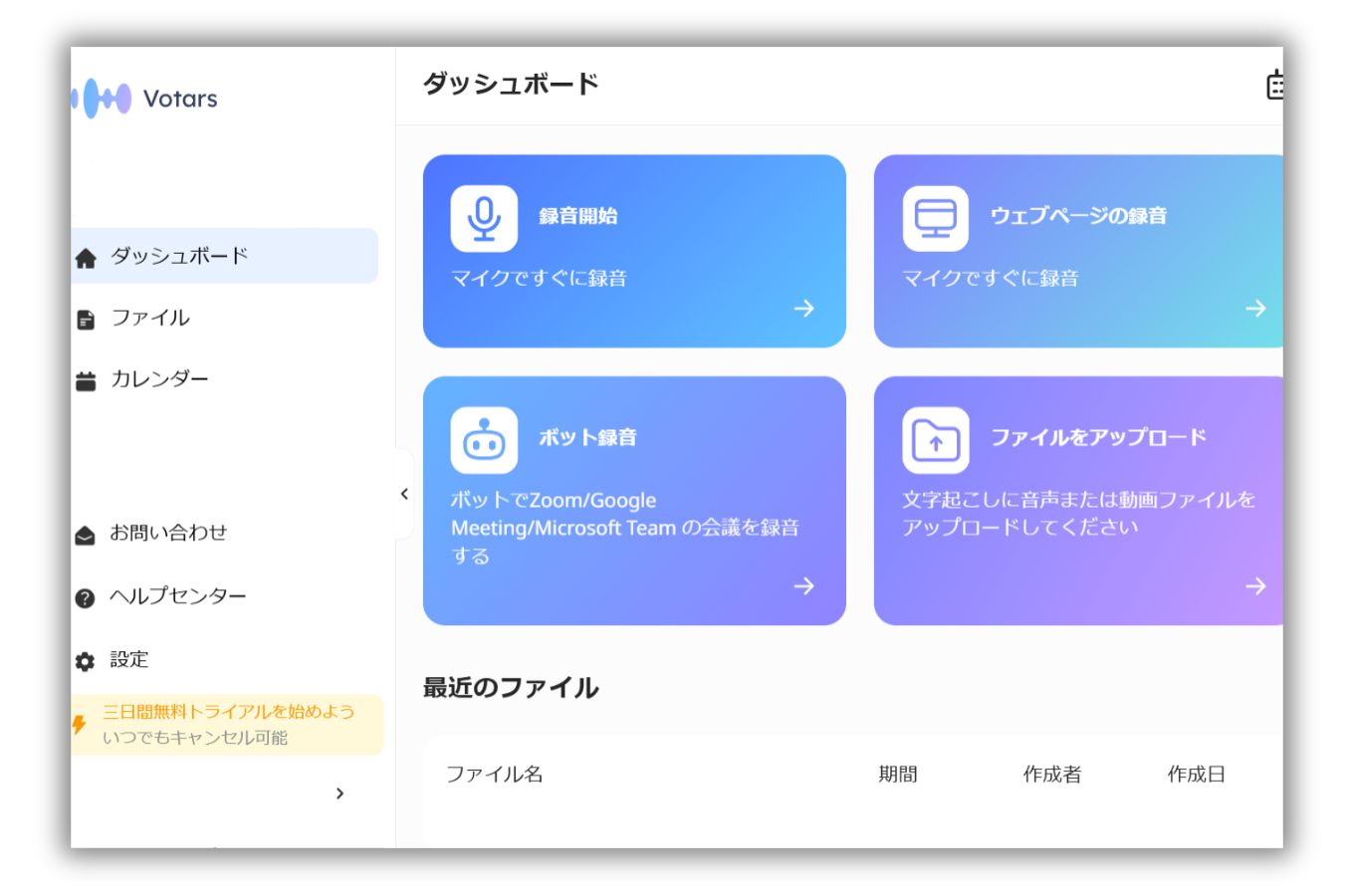Click the Votars brand name text

(x=180, y=99)
